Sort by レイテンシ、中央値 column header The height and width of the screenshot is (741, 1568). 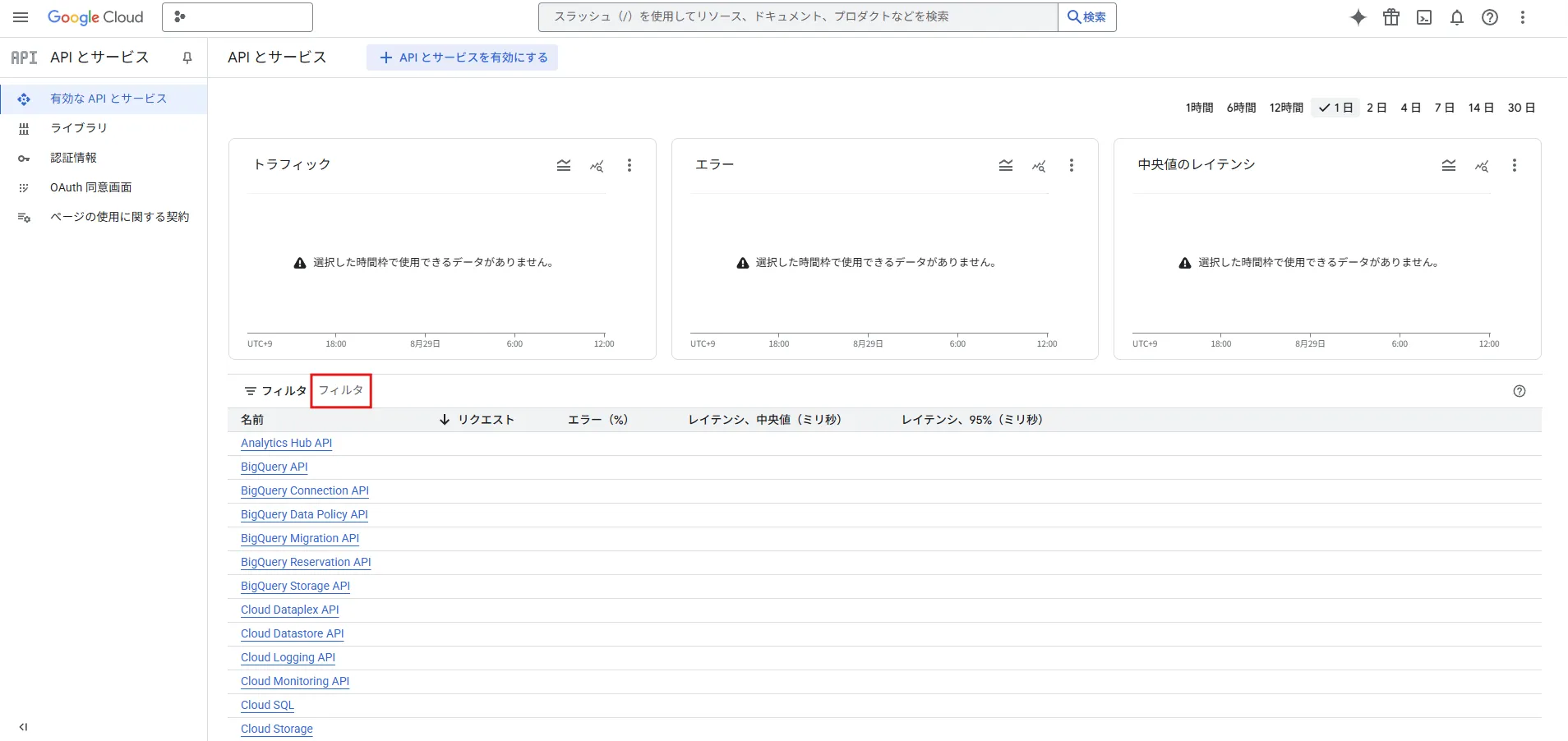pos(765,420)
